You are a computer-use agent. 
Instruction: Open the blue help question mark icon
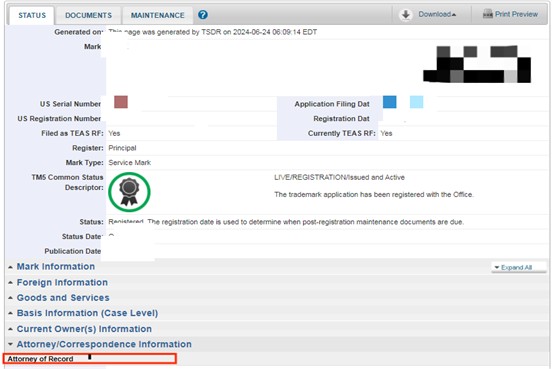pyautogui.click(x=203, y=15)
